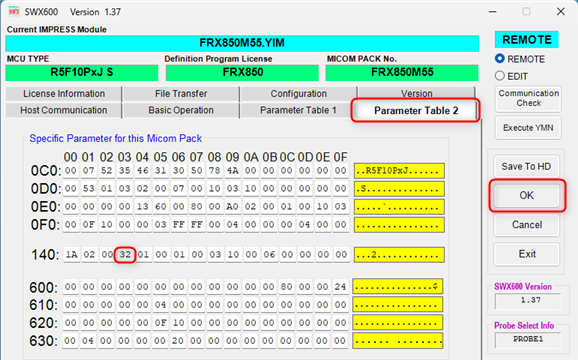Open the Parameter Table 1 tab
This screenshot has width=578, height=360.
pos(298,110)
